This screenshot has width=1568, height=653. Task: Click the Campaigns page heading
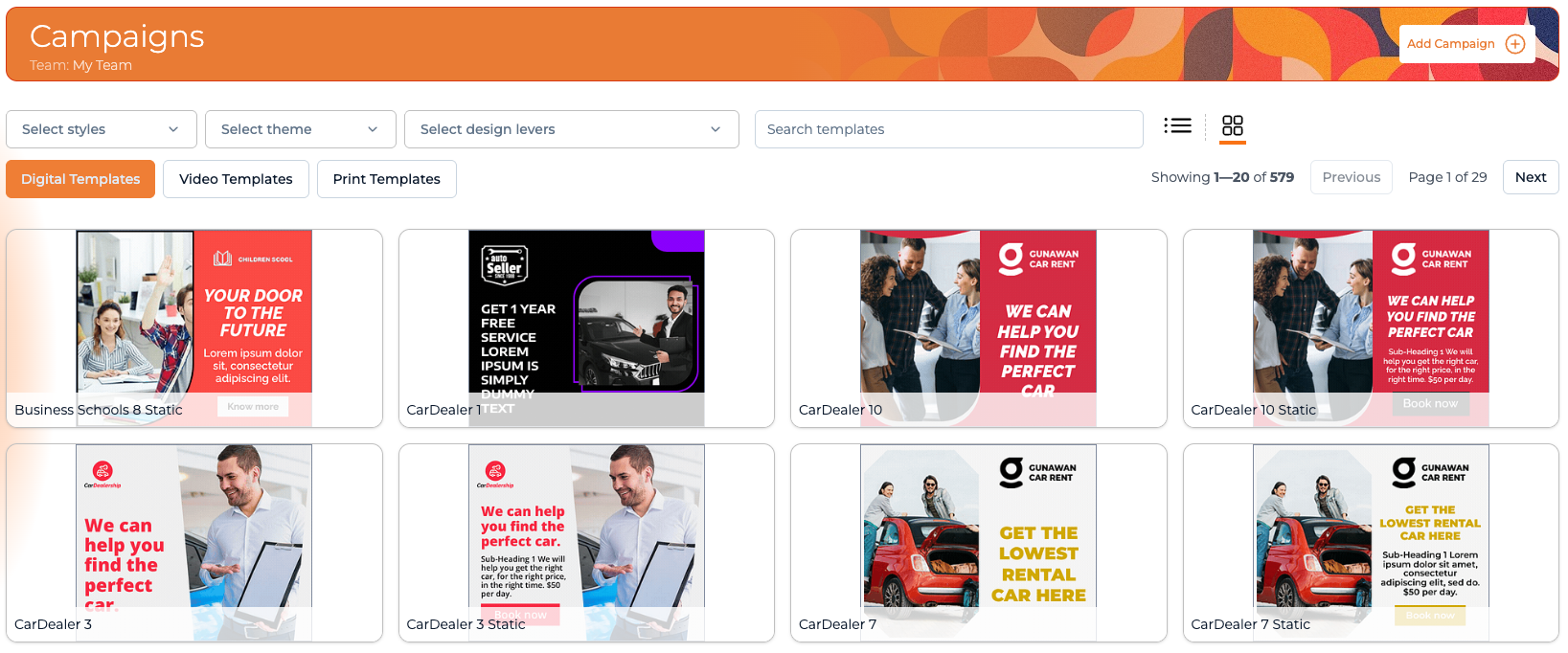[117, 36]
